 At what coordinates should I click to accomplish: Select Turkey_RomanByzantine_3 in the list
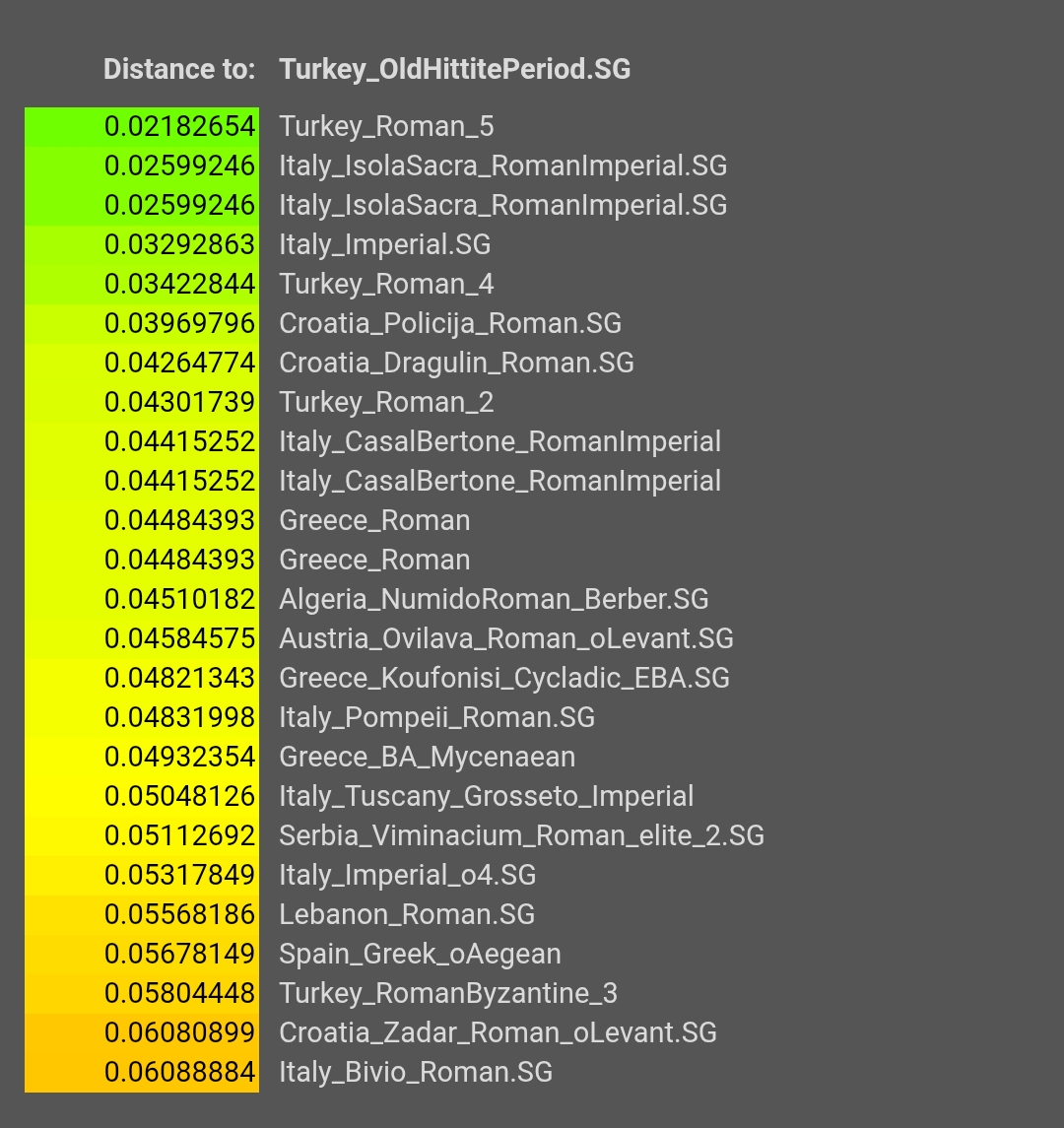click(448, 993)
